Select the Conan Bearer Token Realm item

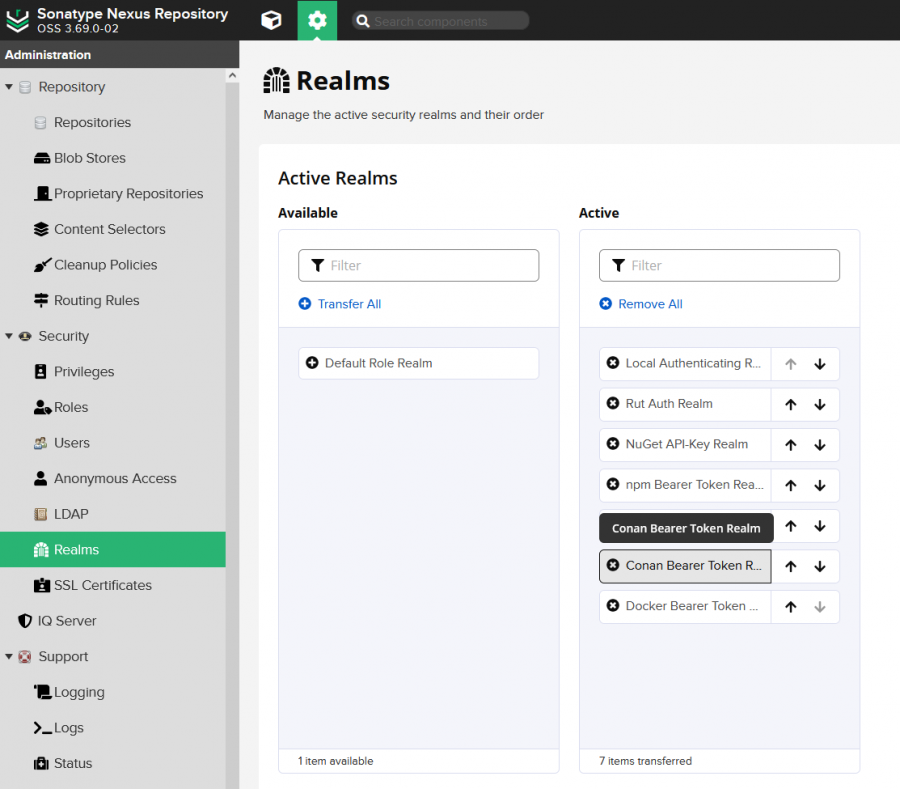[692, 566]
